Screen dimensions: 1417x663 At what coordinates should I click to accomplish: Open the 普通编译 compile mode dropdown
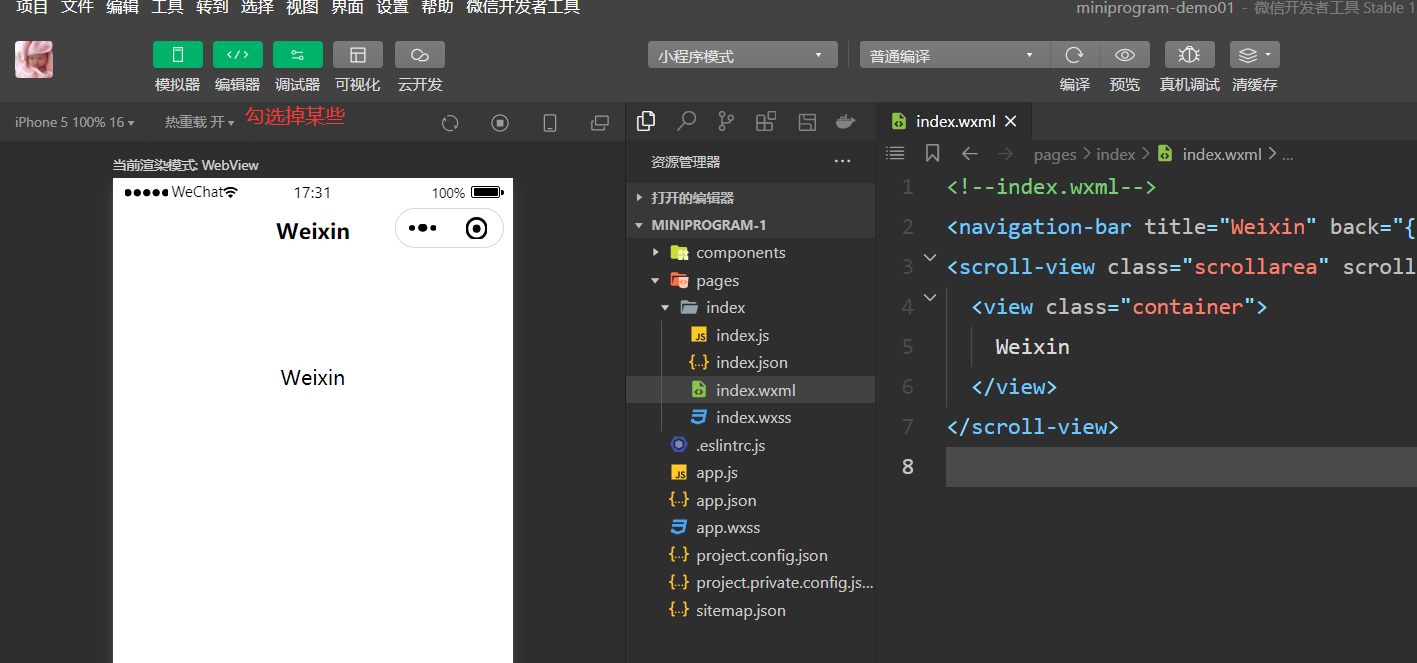[x=955, y=55]
